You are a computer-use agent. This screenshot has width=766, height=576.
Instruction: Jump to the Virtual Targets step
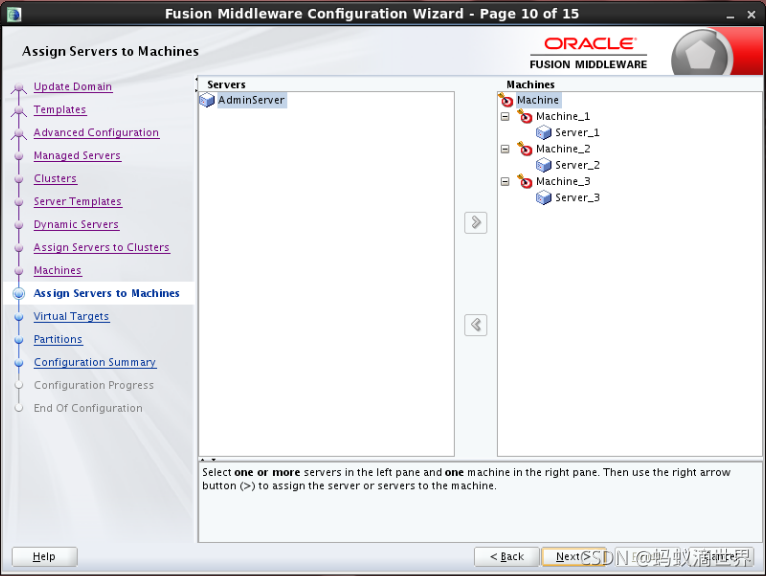71,316
